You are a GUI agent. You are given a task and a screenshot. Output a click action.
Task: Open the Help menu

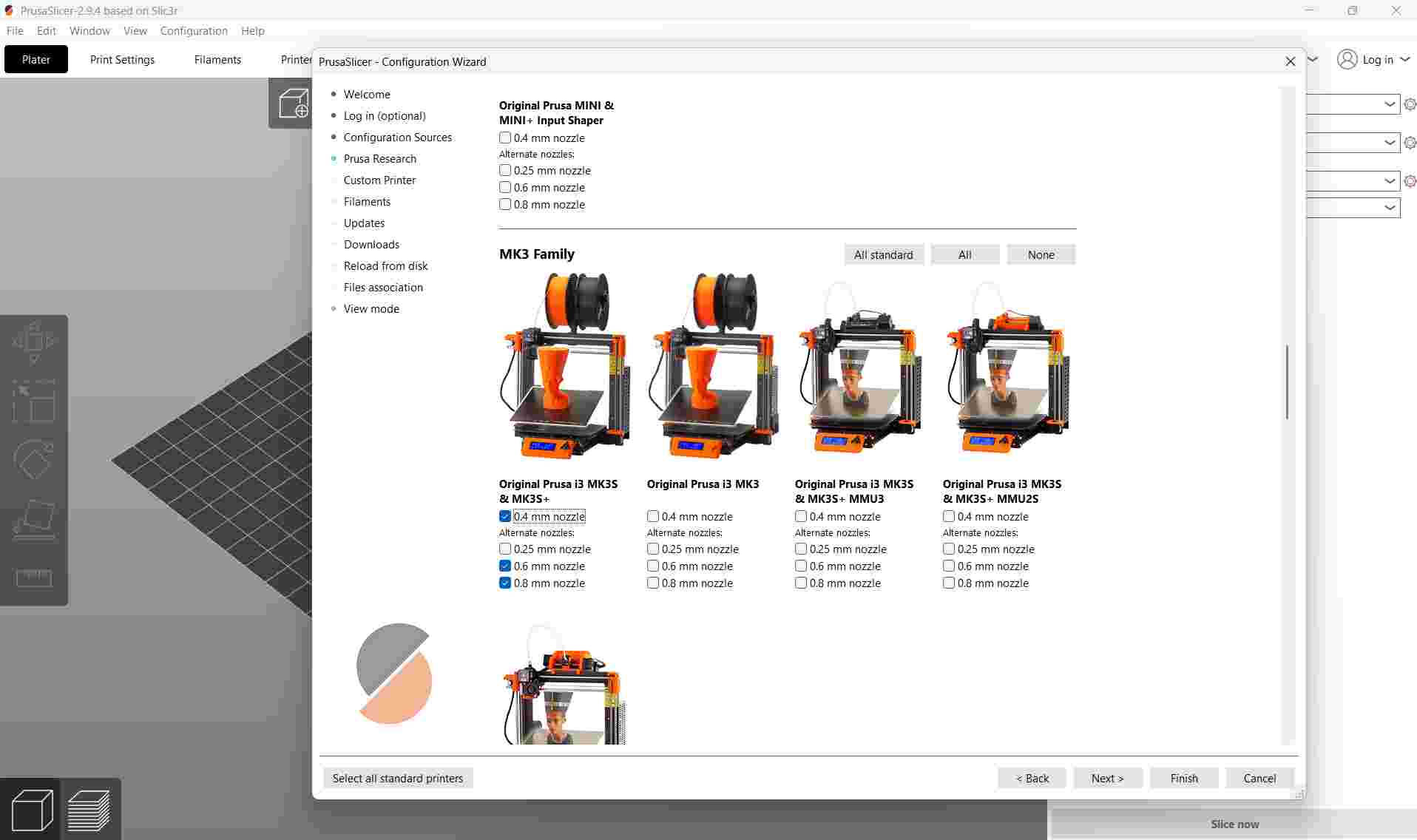253,31
